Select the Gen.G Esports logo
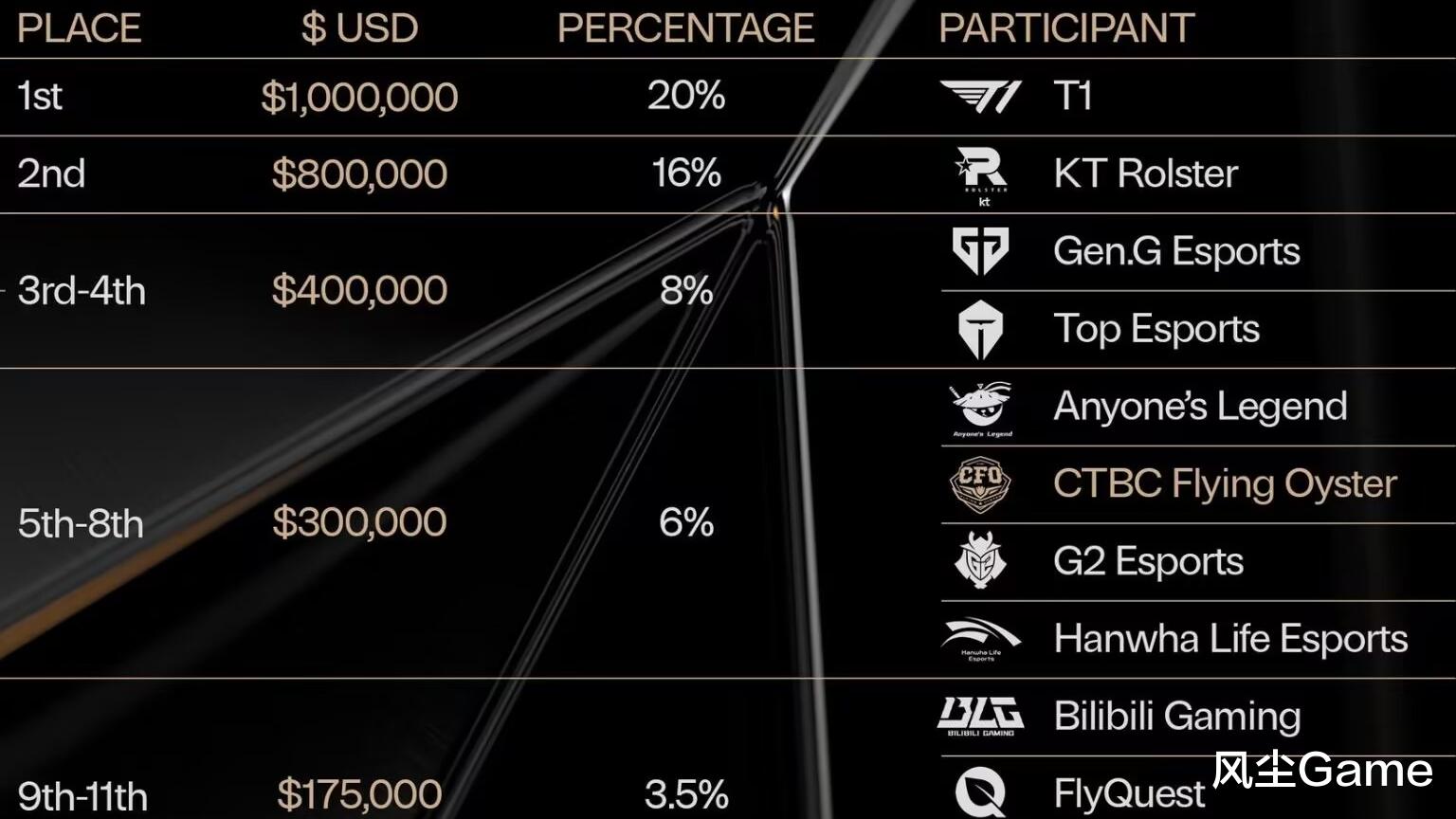The image size is (1456, 819). tap(980, 251)
